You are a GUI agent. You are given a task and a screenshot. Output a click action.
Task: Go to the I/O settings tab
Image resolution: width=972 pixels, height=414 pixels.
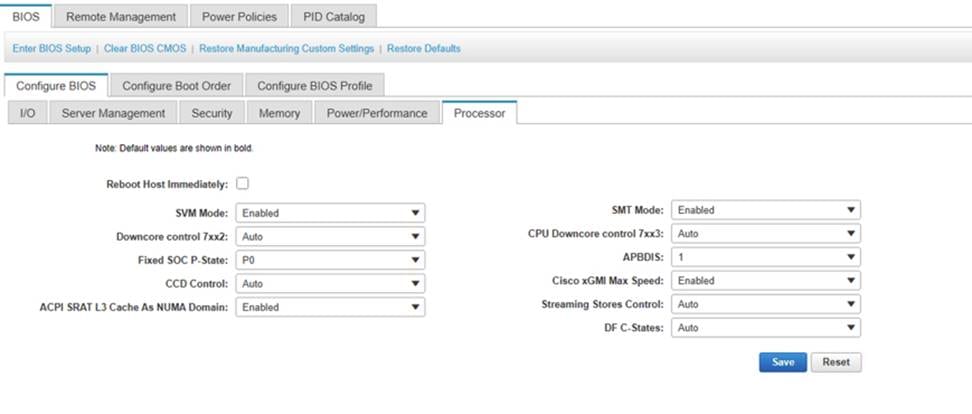tap(27, 113)
